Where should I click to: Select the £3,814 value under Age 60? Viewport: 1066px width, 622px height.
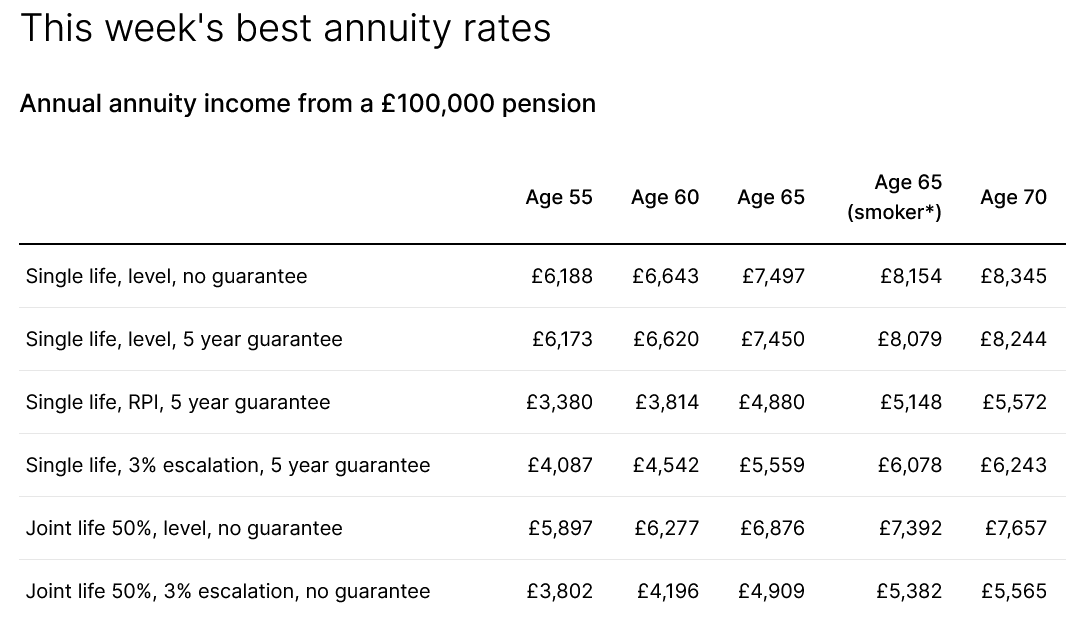tap(667, 402)
